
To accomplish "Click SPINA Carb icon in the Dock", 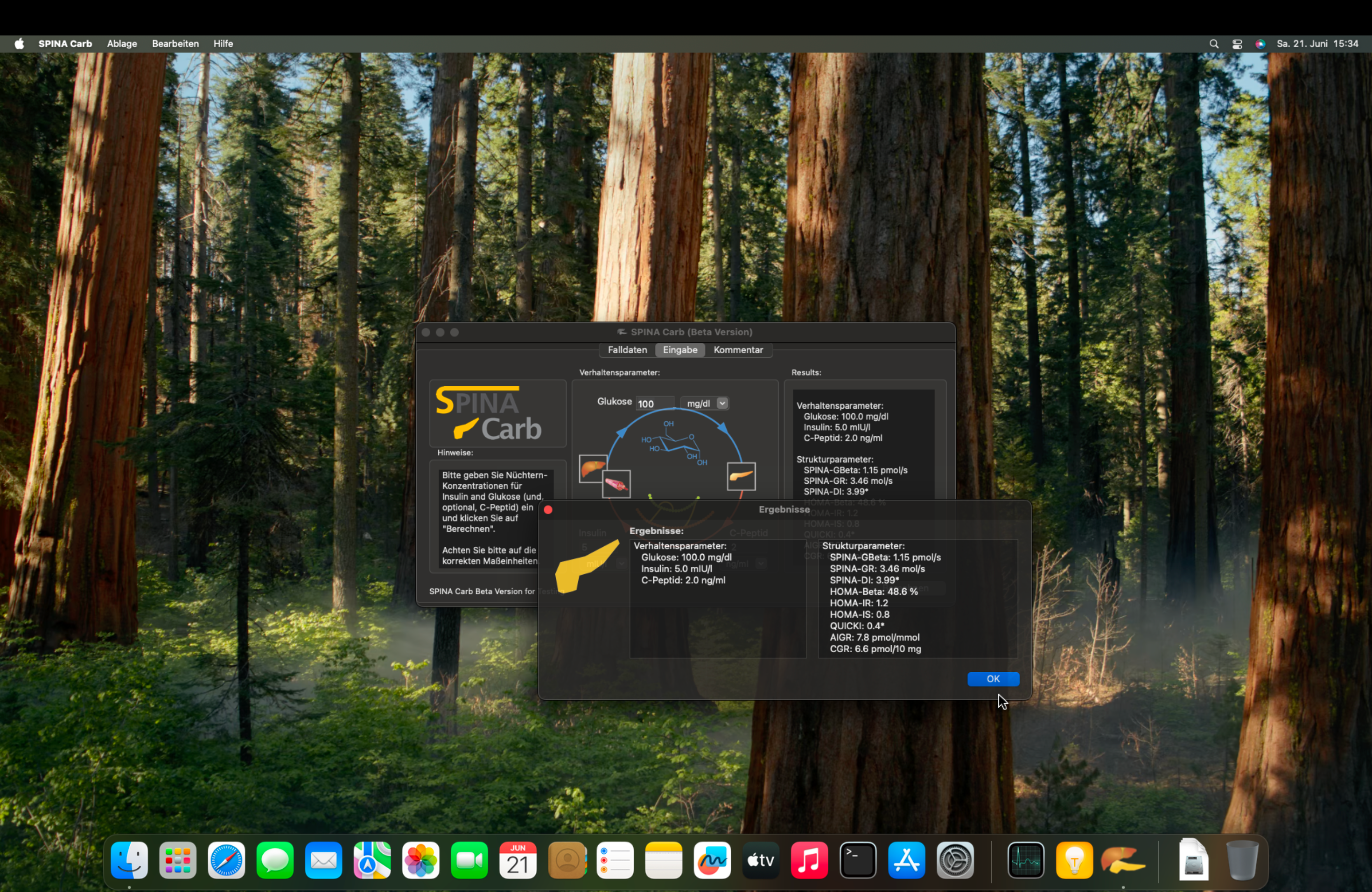I will click(x=1123, y=860).
